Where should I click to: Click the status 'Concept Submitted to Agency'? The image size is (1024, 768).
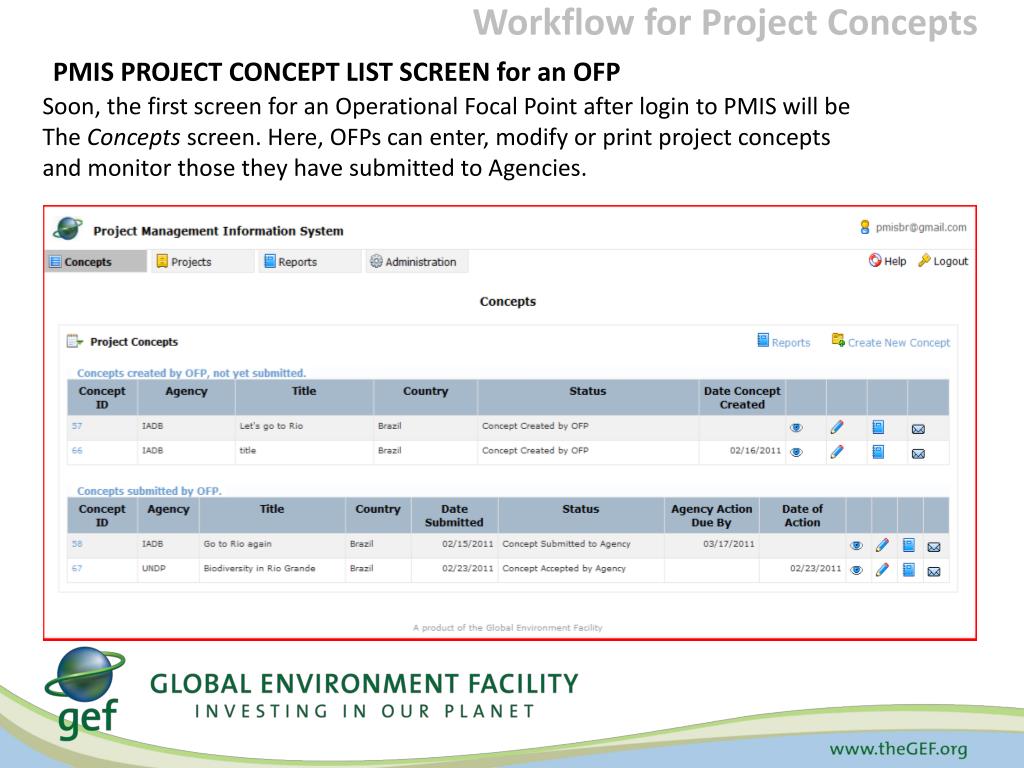566,543
